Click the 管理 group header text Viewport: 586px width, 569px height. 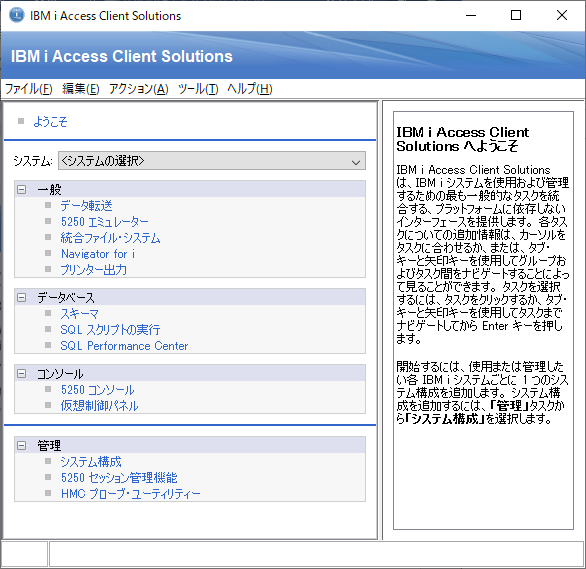coord(49,445)
